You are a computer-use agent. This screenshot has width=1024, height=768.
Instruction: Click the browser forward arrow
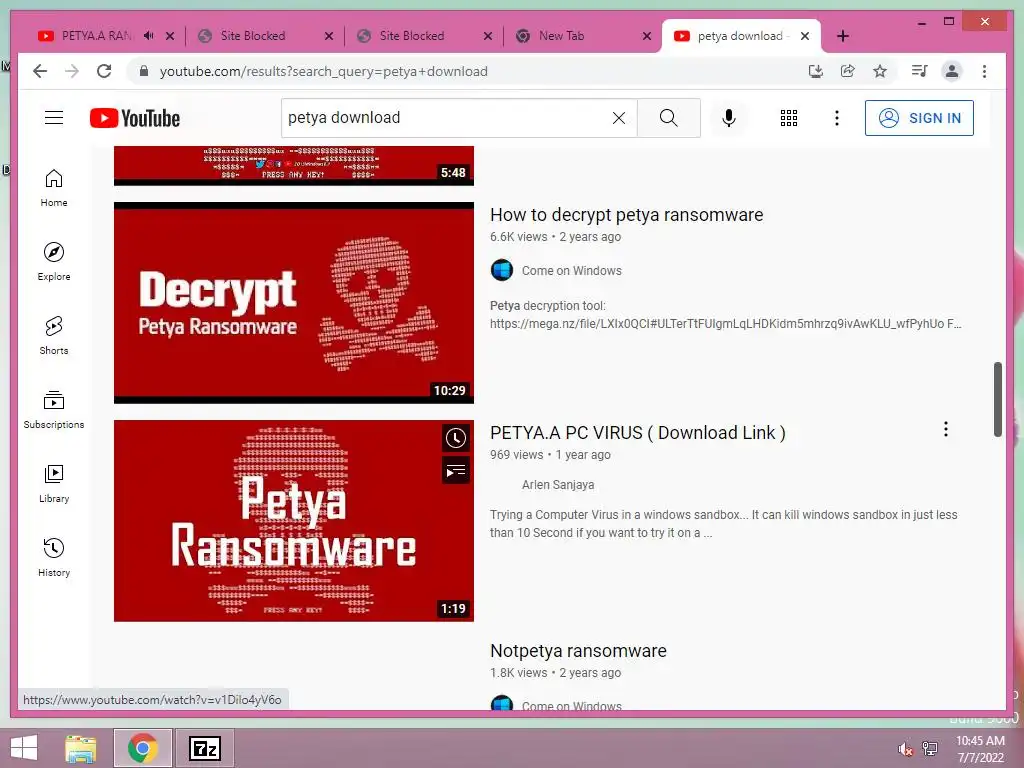[72, 71]
